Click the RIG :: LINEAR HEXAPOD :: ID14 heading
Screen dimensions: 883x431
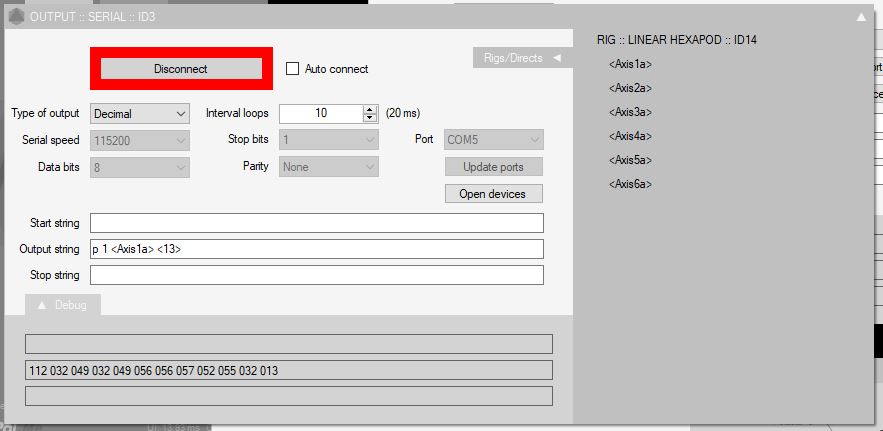(676, 40)
